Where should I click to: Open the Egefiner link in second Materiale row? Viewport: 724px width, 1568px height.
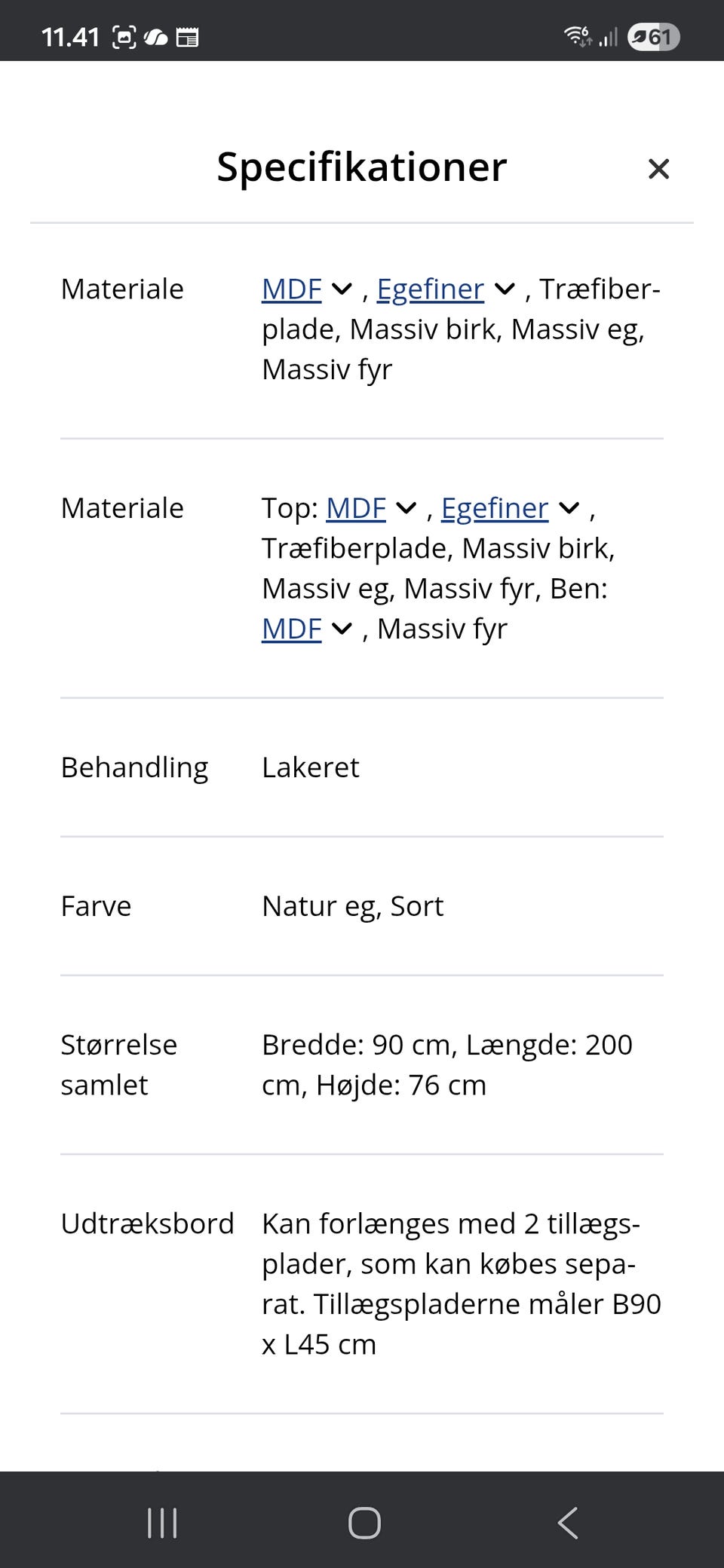[x=494, y=509]
